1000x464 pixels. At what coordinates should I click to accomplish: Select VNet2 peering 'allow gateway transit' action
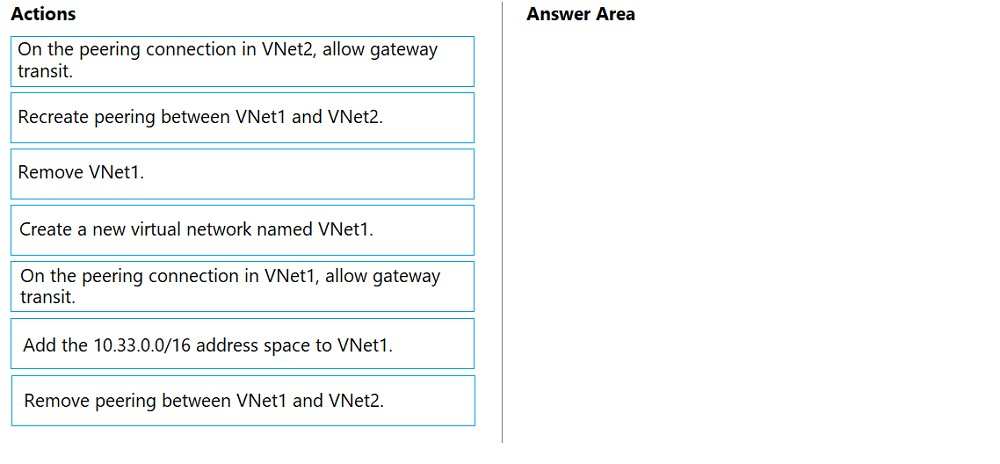point(242,61)
